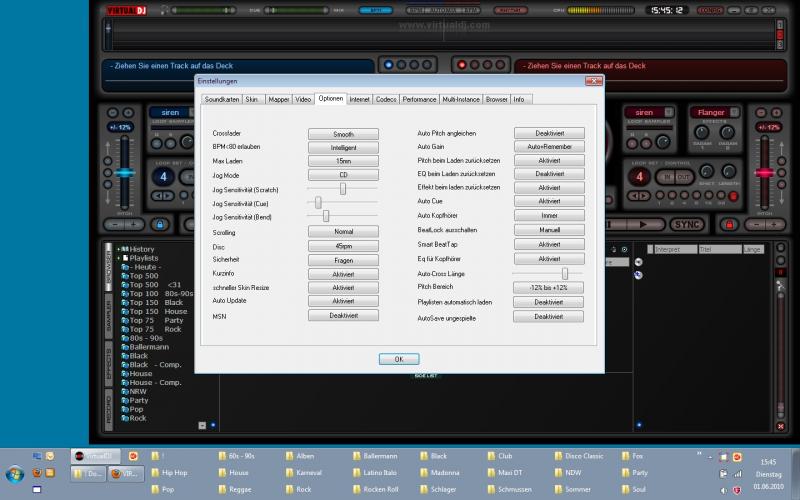The width and height of the screenshot is (800, 500).
Task: Toggle Smart BeatTap setting
Action: click(x=549, y=244)
